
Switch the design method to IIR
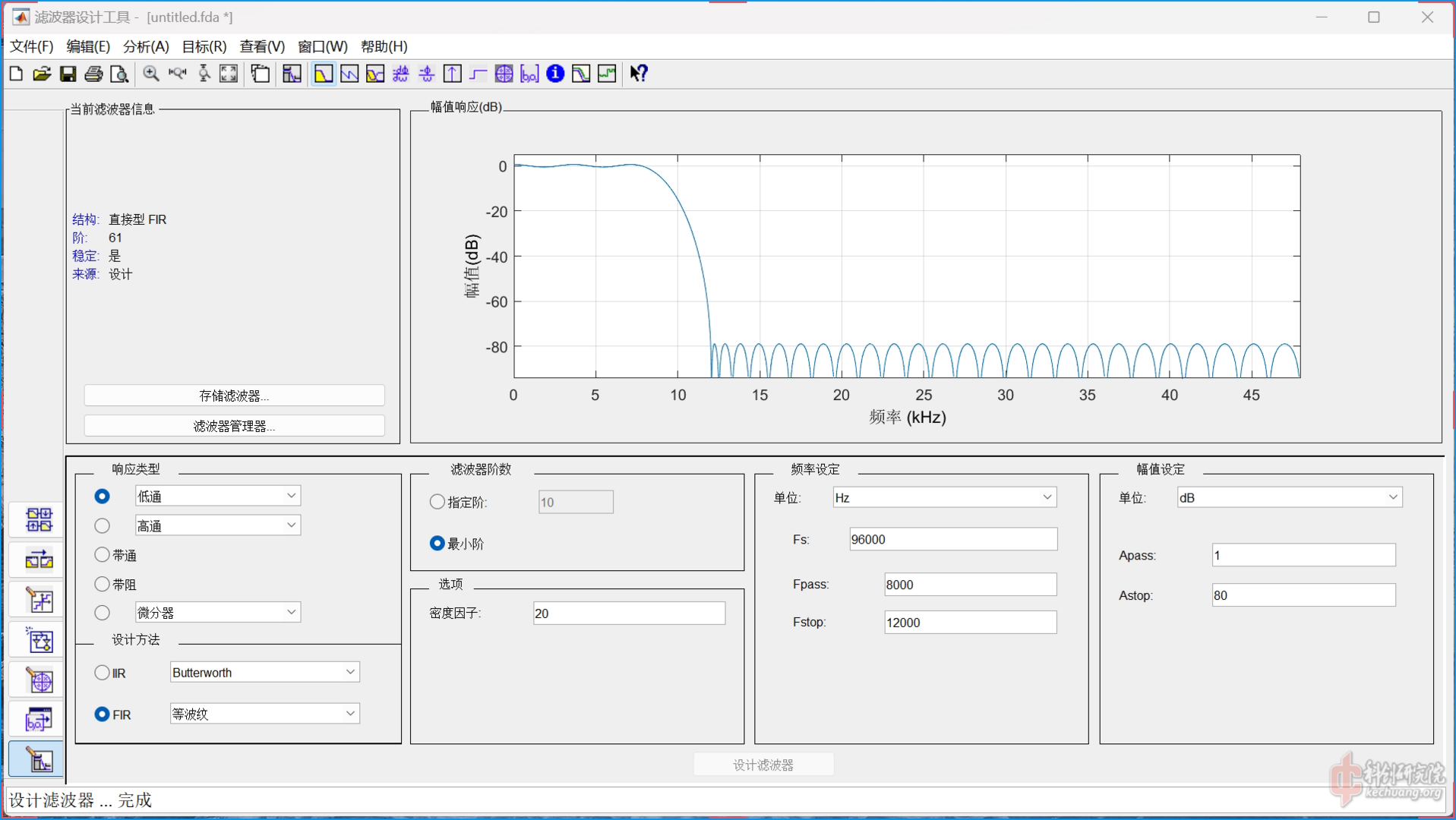click(102, 672)
